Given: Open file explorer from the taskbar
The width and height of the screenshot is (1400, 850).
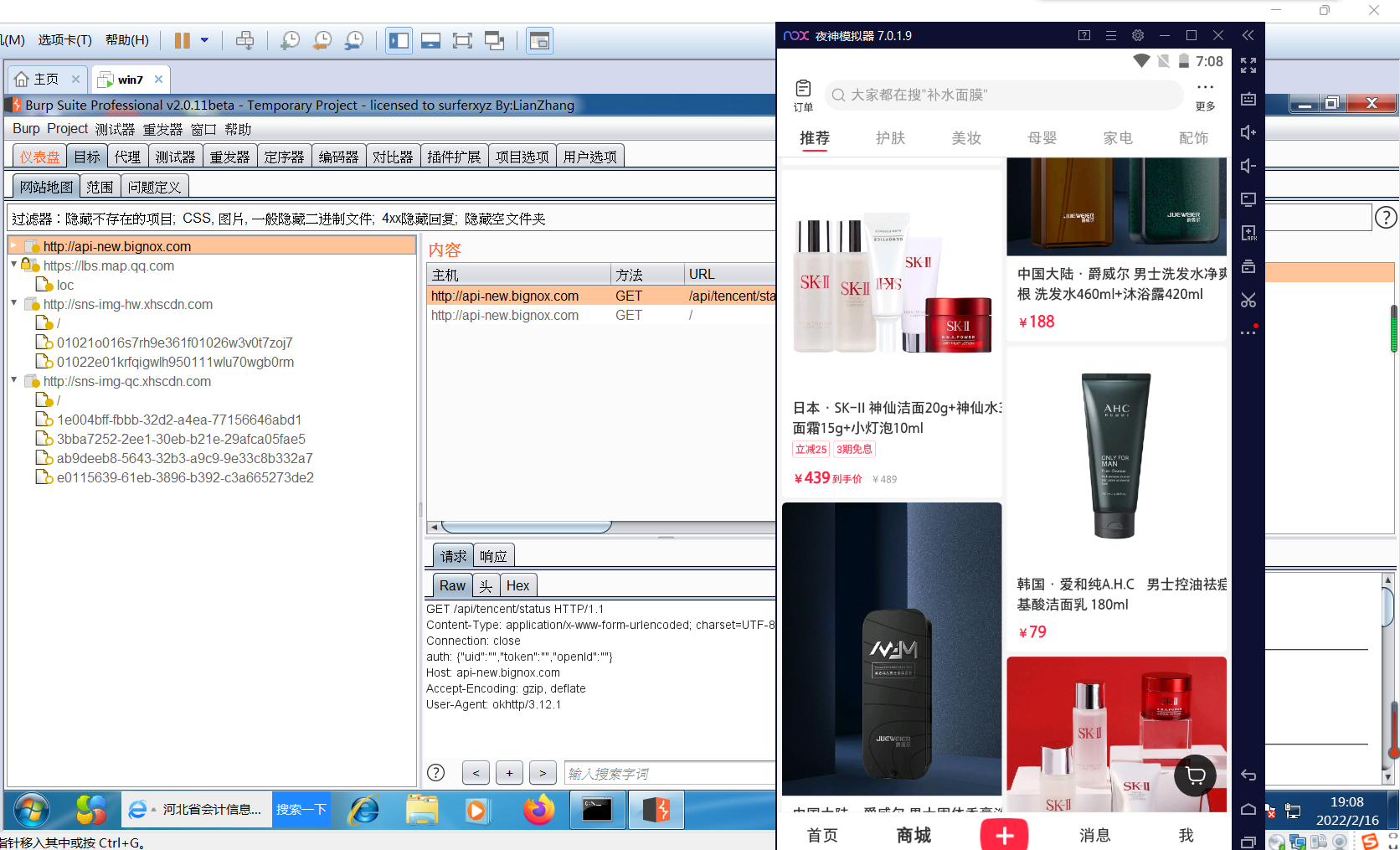Looking at the screenshot, I should (x=422, y=810).
